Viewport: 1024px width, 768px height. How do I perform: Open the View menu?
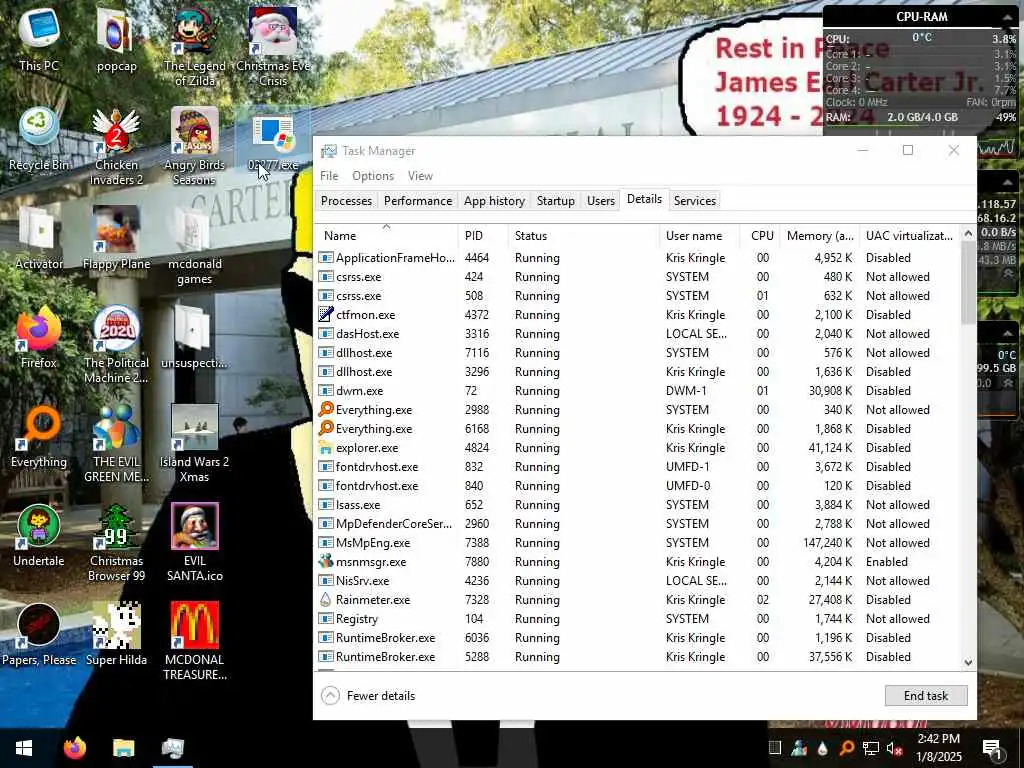pos(420,176)
